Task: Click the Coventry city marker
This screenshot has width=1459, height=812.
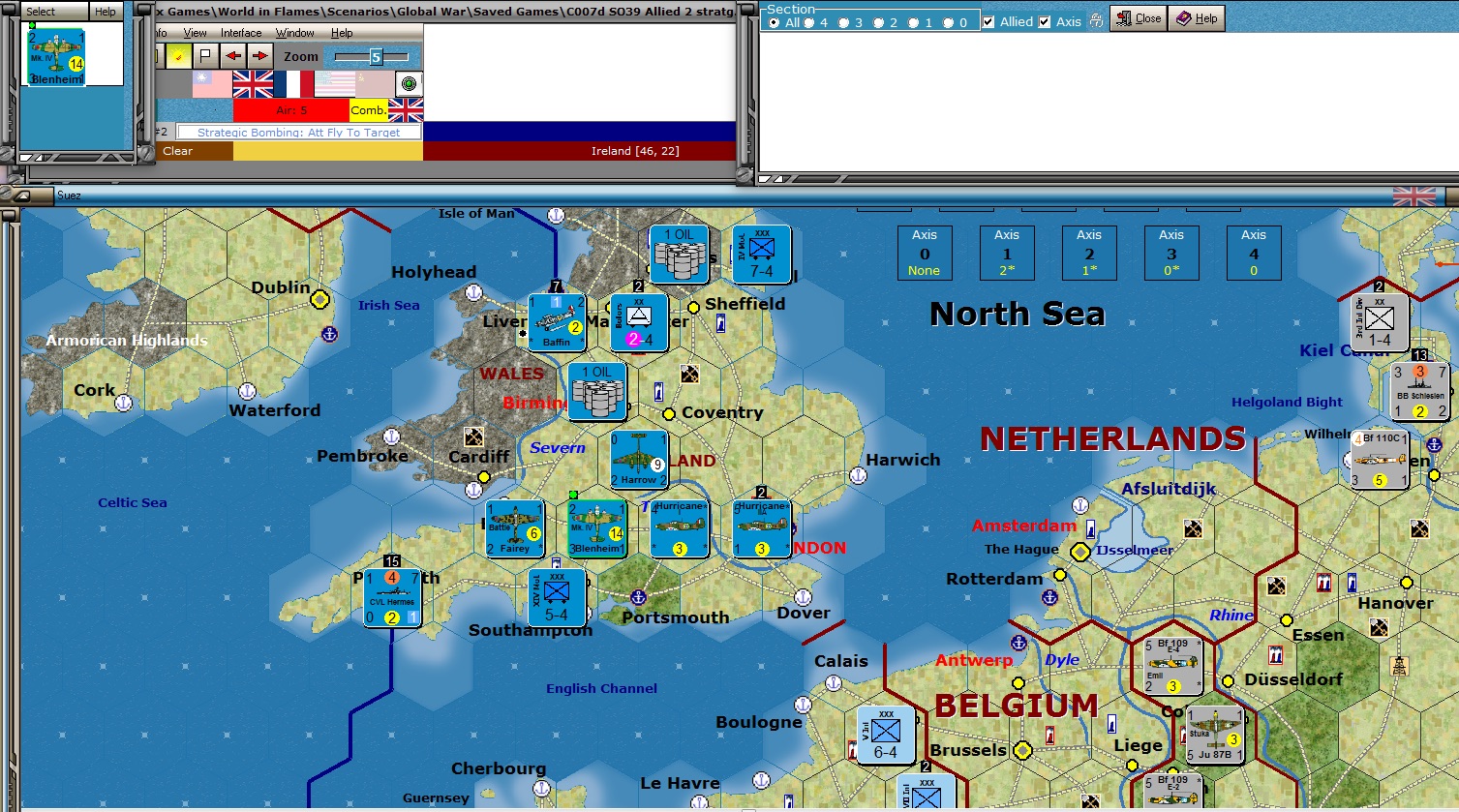Action: 669,414
